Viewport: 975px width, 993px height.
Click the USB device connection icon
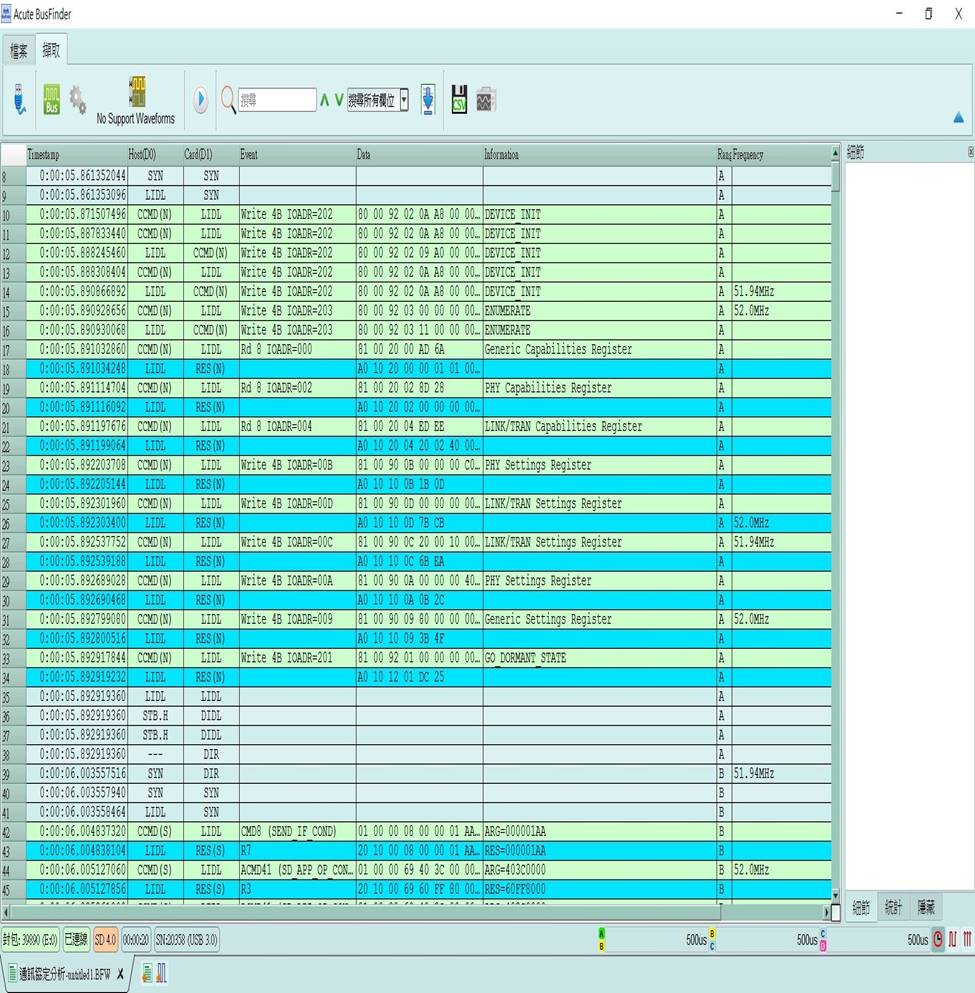(x=19, y=100)
